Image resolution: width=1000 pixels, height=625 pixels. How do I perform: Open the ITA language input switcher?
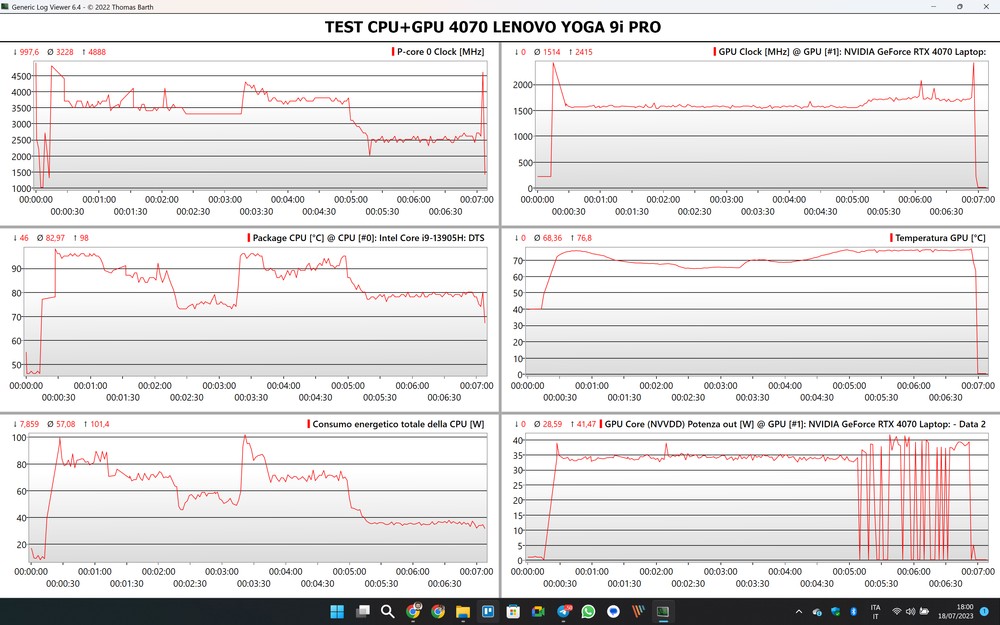coord(876,611)
